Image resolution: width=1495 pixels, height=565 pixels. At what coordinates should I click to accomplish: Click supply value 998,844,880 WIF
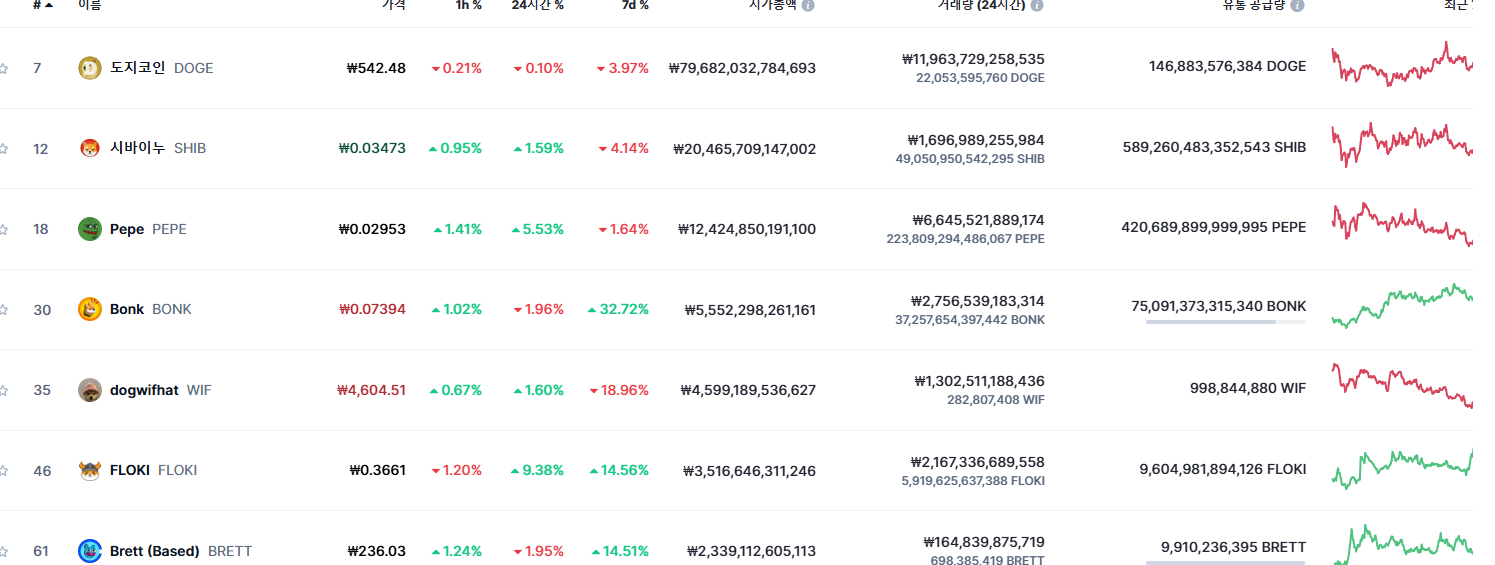1248,390
